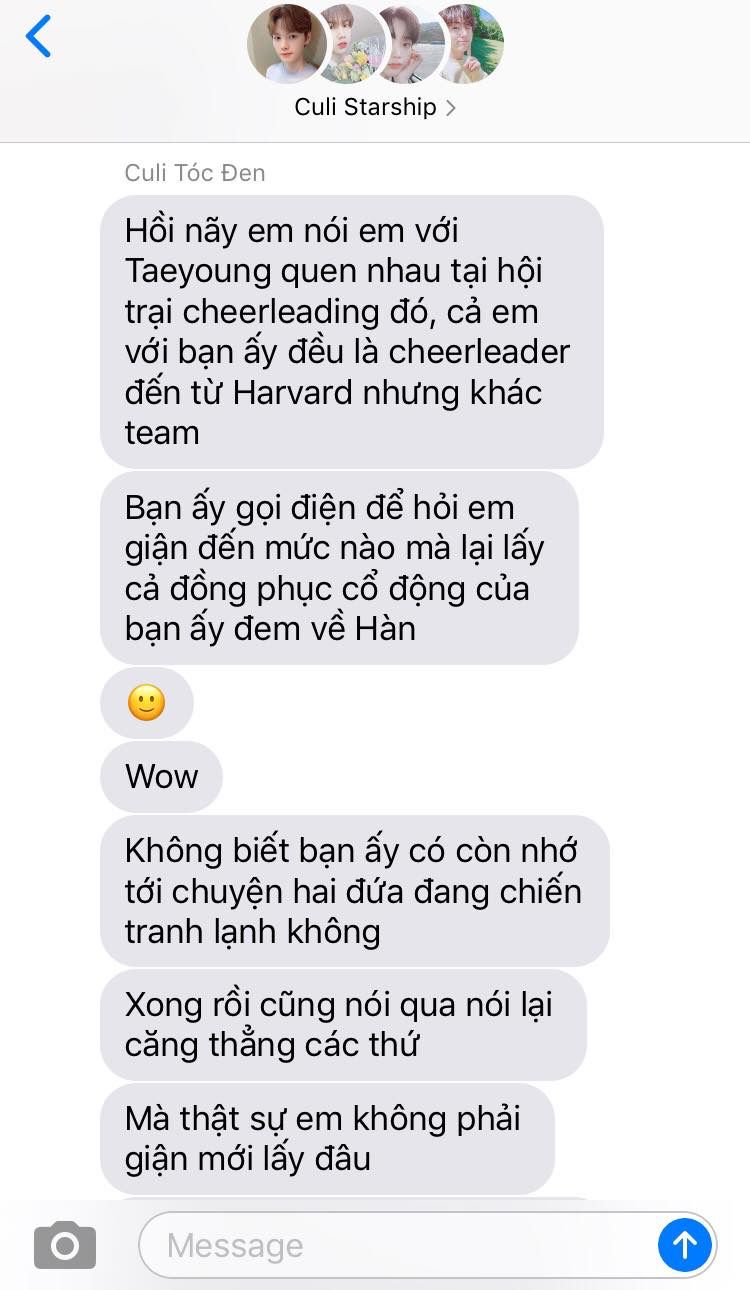The image size is (750, 1290).
Task: Tap the second avatar holding flowers
Action: pos(349,44)
